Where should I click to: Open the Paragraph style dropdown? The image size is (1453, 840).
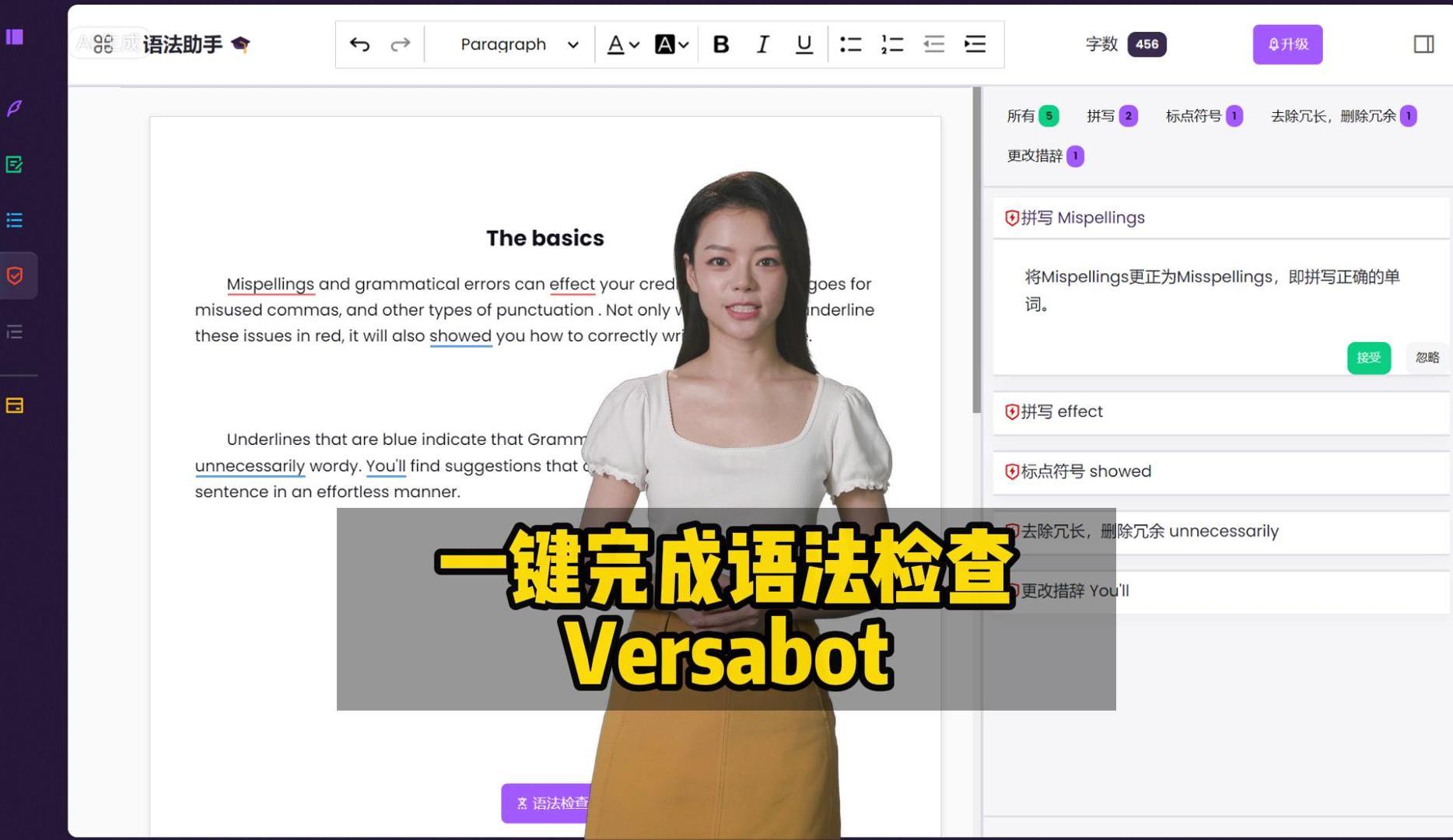coord(518,44)
